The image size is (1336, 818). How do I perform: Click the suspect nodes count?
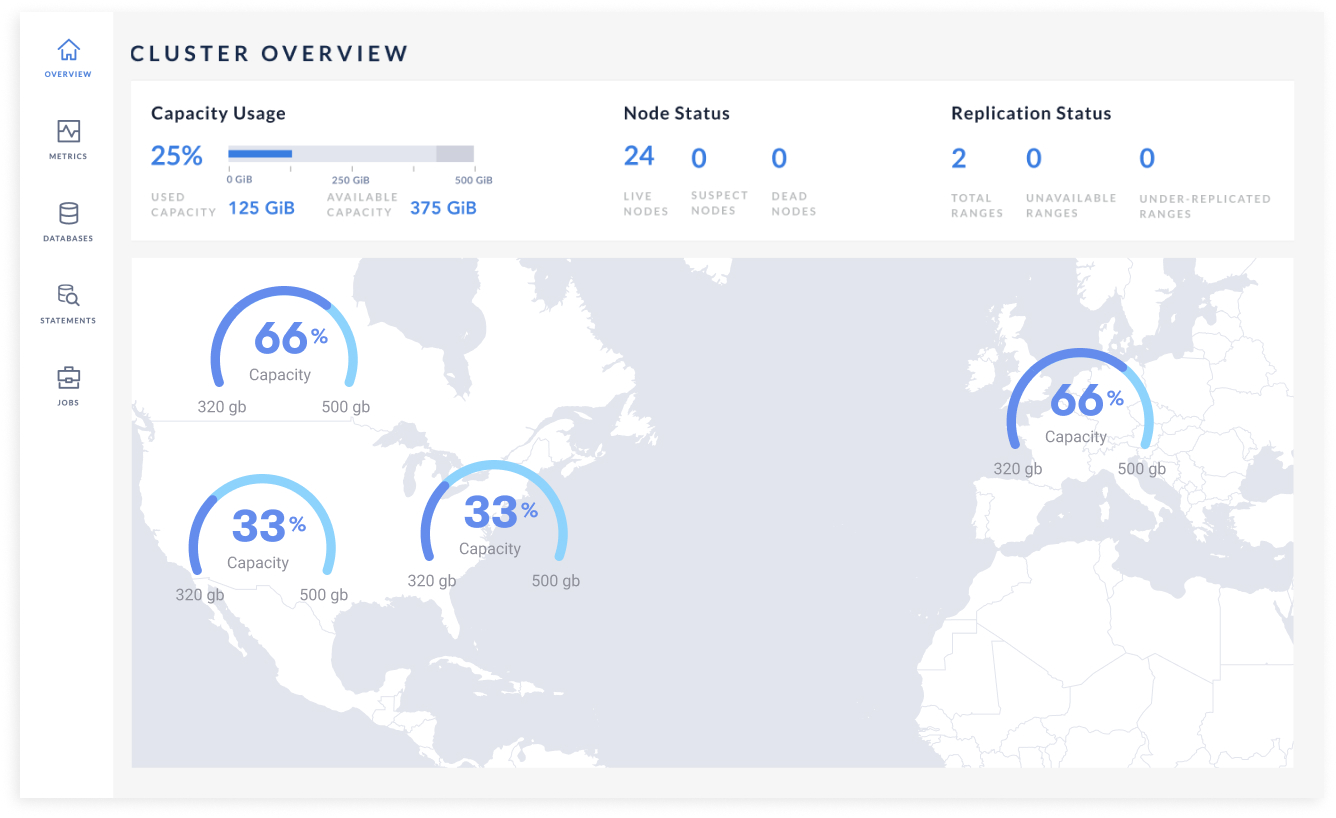coord(699,158)
